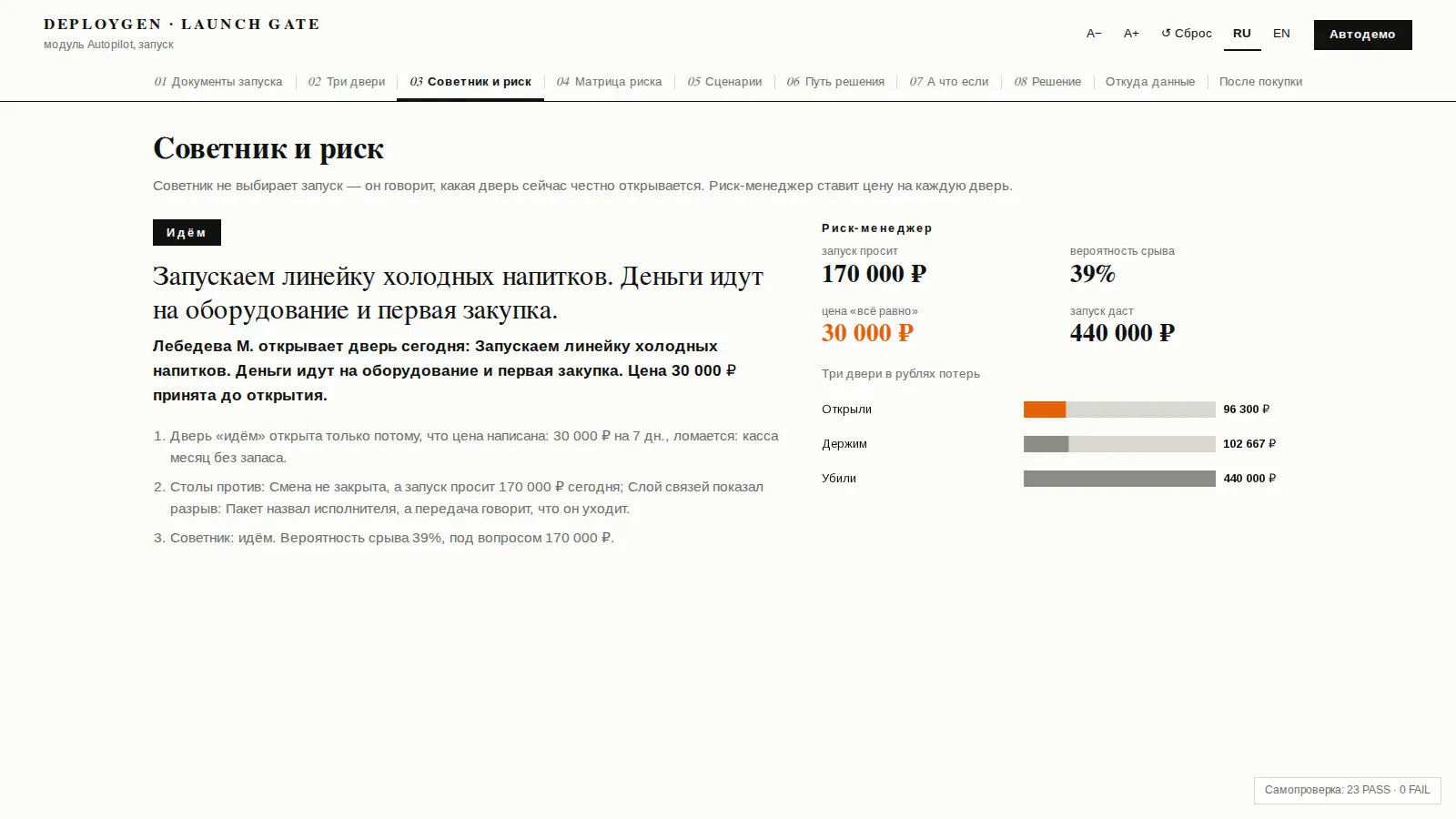This screenshot has width=1456, height=819.
Task: Increase font size with A+ button
Action: 1131,34
